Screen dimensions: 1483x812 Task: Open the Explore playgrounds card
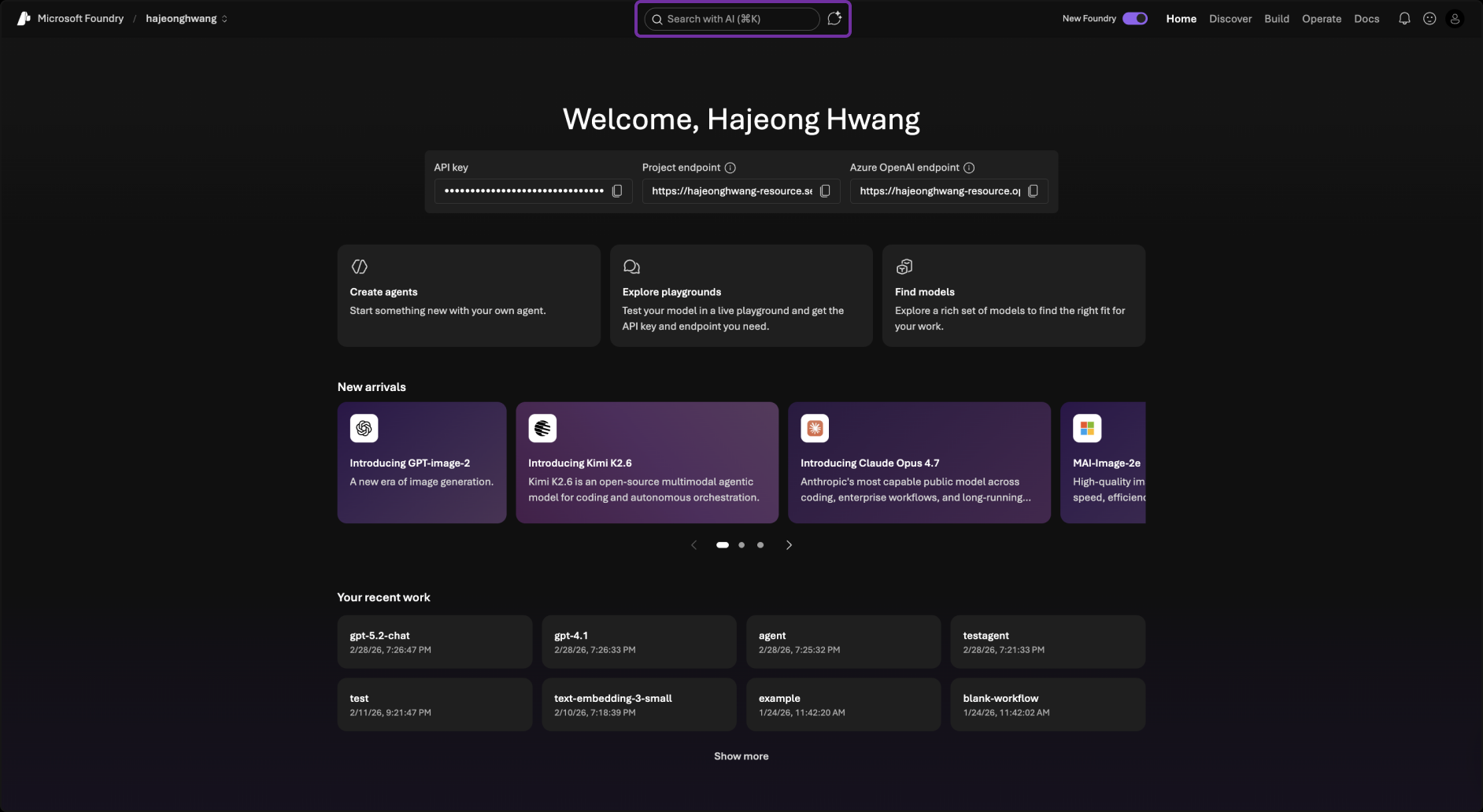tap(741, 295)
